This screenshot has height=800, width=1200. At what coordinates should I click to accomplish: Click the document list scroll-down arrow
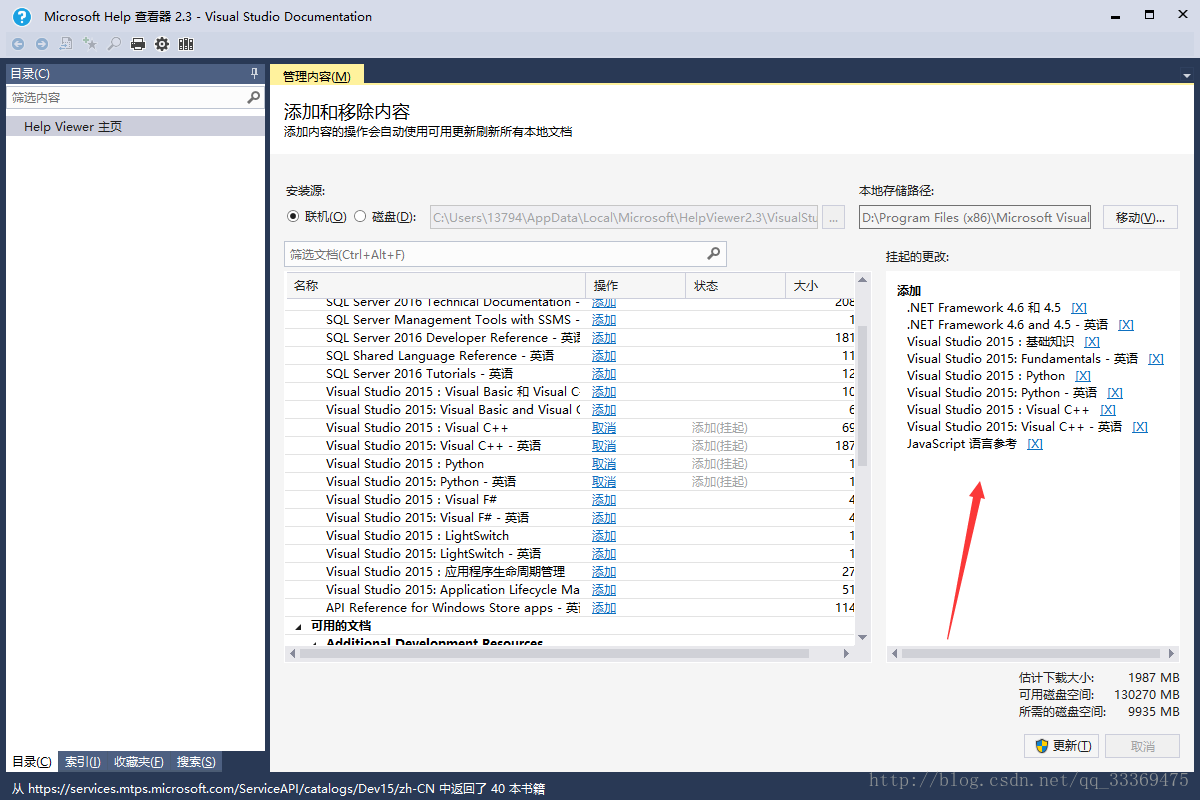(x=863, y=636)
